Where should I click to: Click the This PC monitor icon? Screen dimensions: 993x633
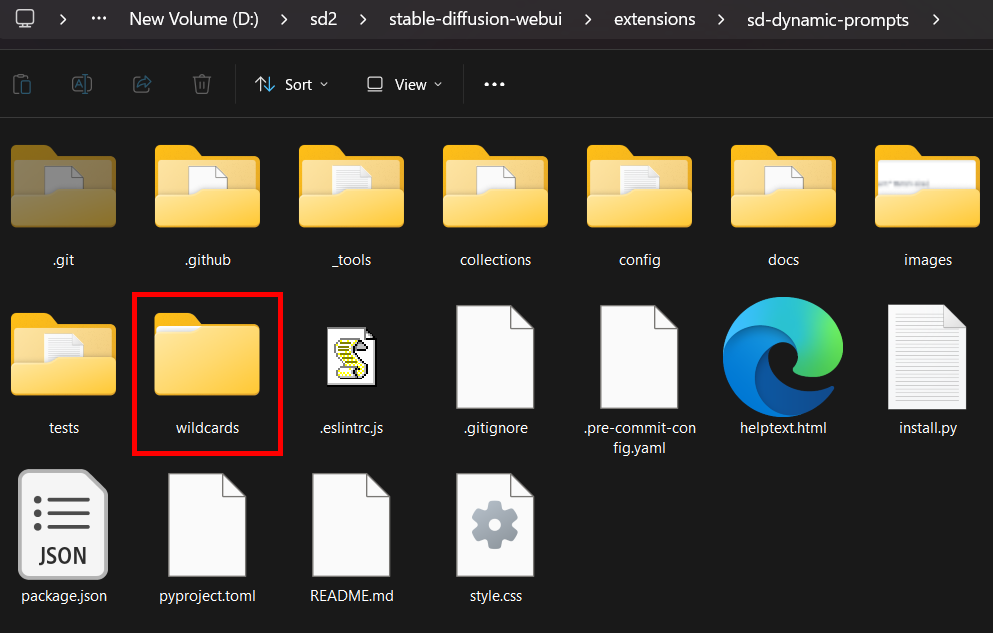(x=25, y=19)
